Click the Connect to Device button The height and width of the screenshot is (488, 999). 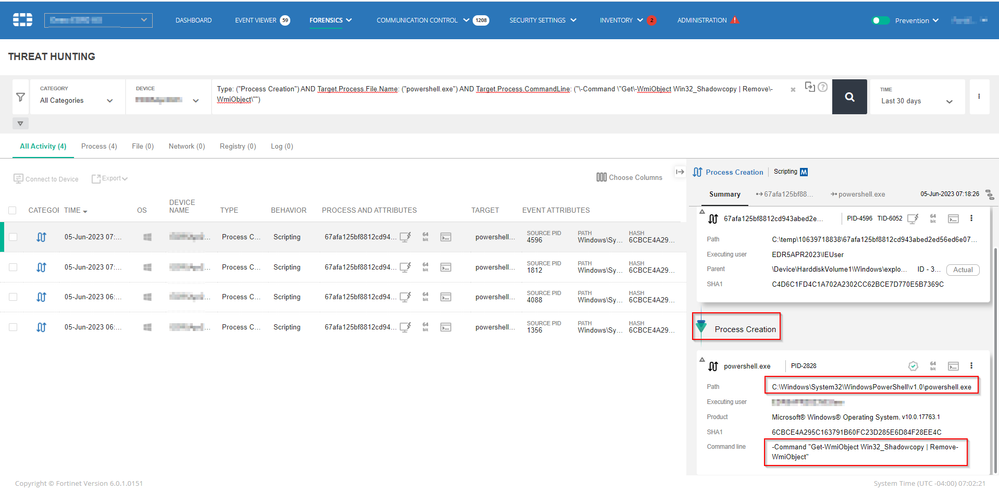click(x=46, y=178)
